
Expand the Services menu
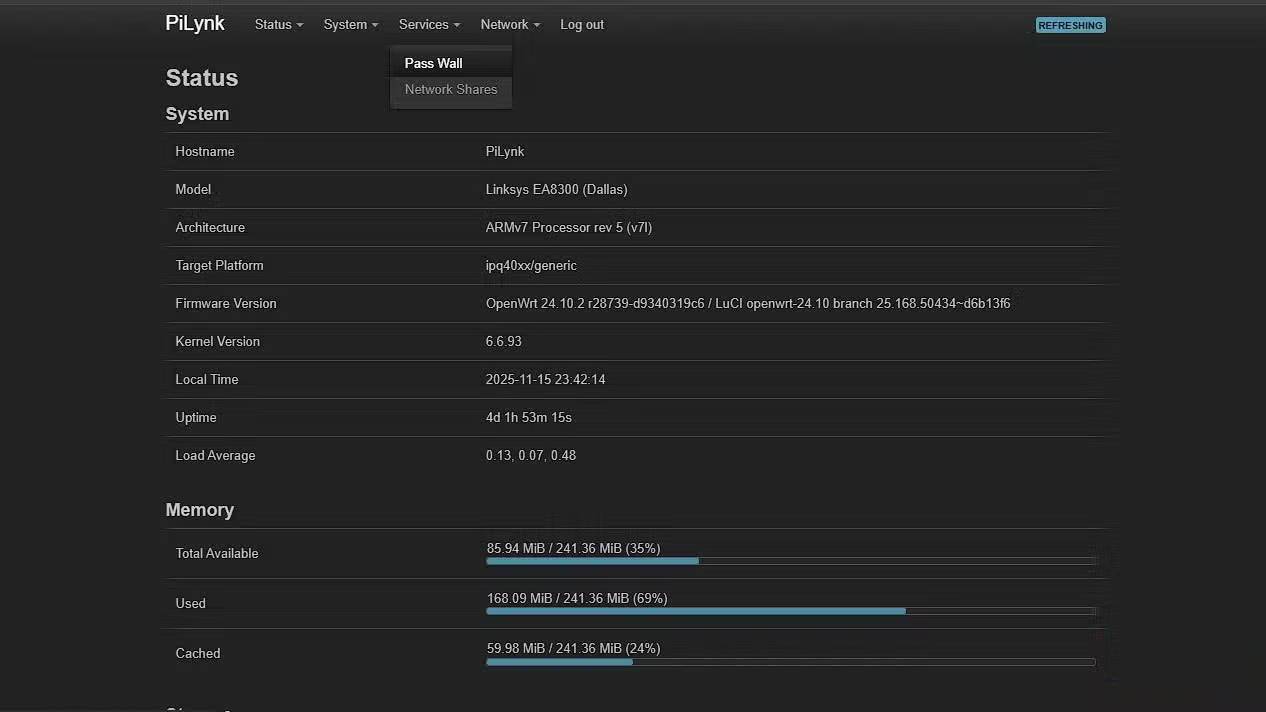point(428,24)
